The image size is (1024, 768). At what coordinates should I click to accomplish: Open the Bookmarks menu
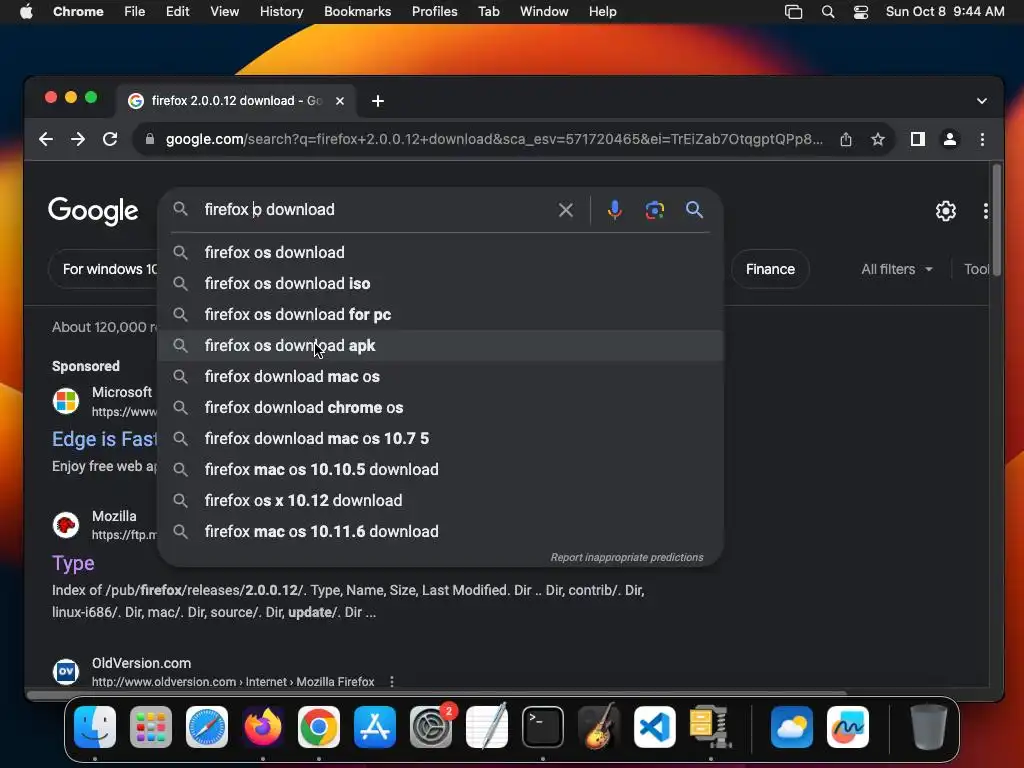(357, 12)
